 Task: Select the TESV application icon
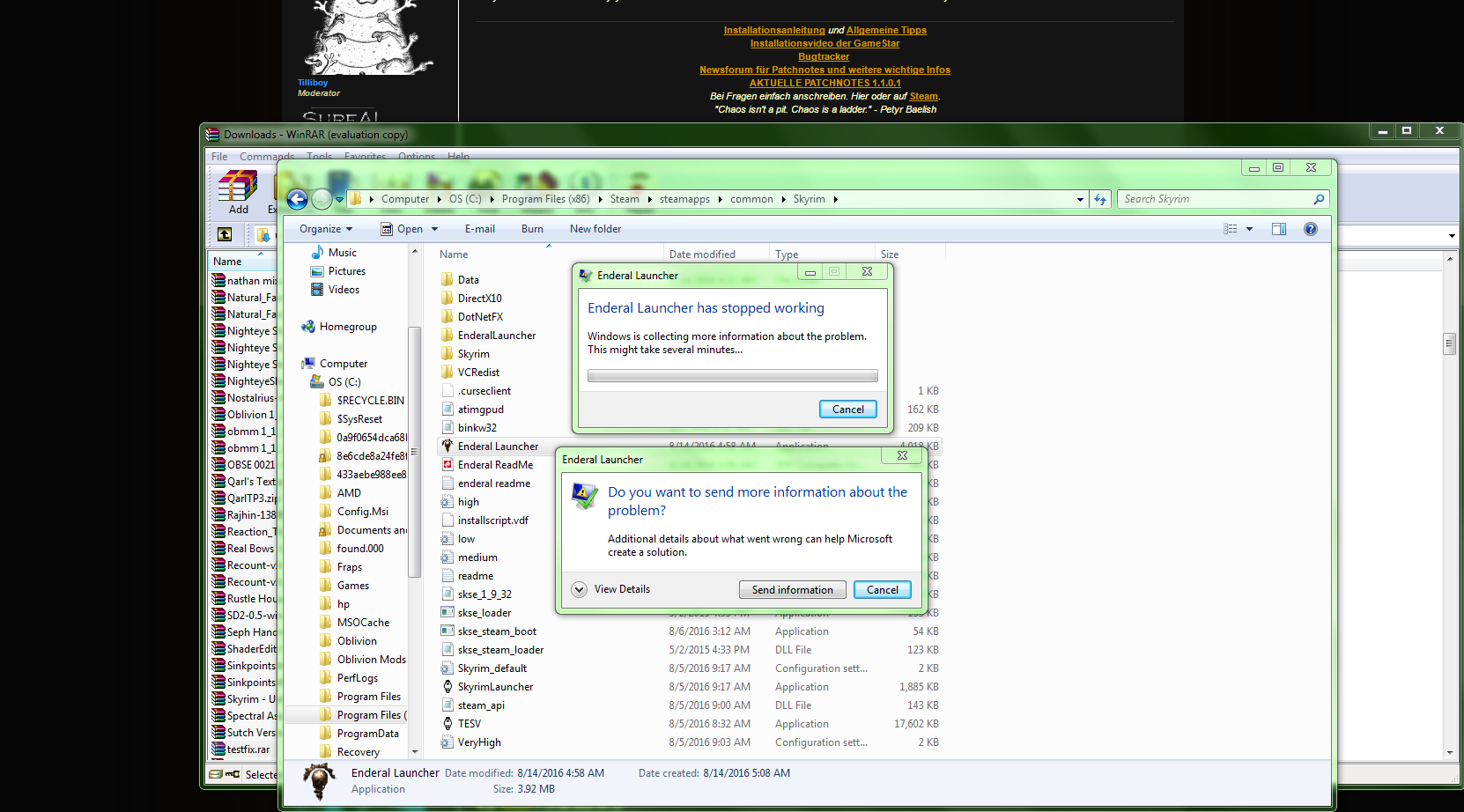(x=447, y=724)
